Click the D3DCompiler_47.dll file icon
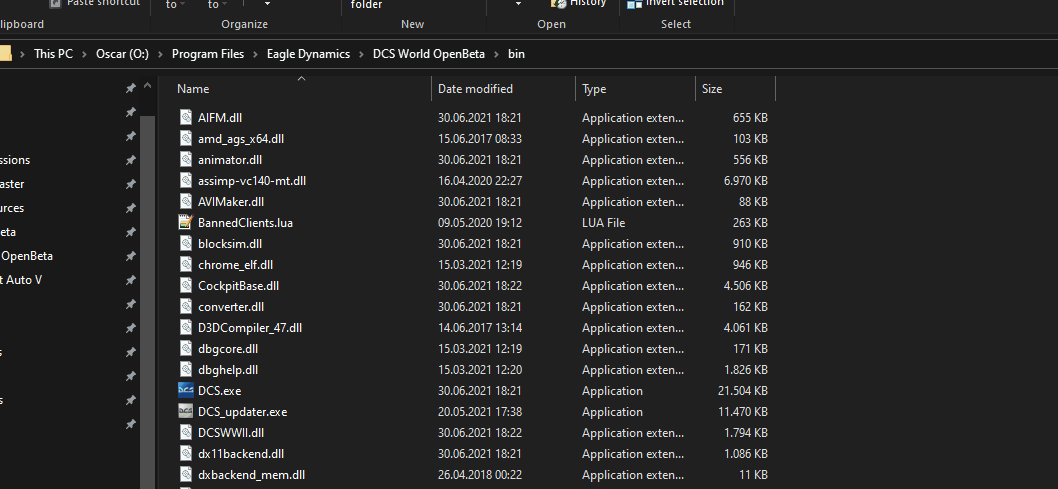 [x=186, y=327]
